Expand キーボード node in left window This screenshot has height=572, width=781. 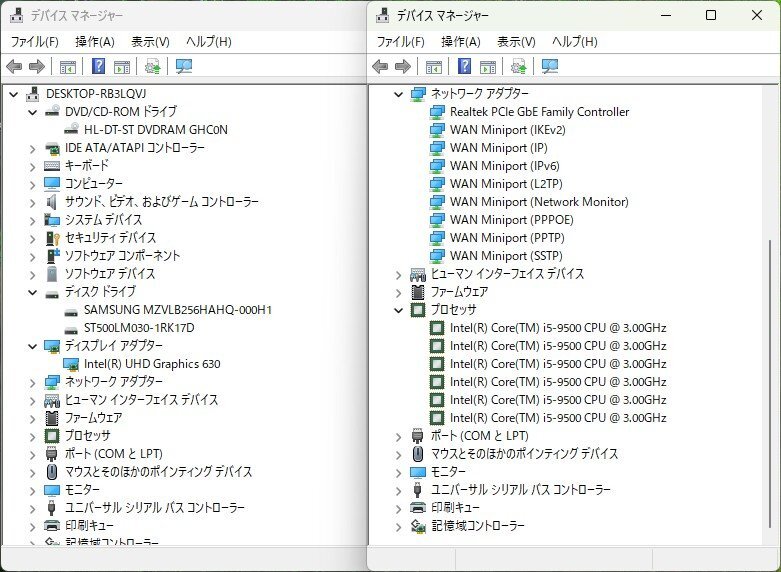tap(32, 166)
